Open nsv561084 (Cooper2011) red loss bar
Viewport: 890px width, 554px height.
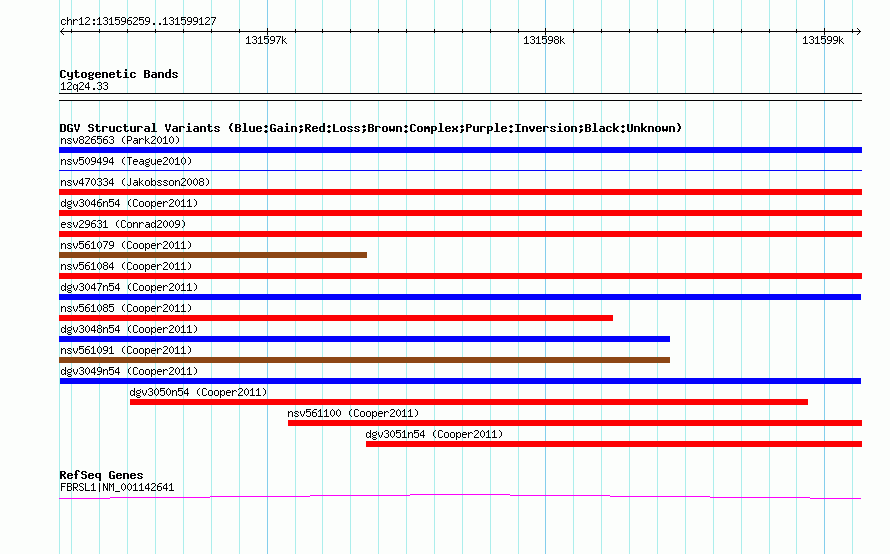(x=460, y=276)
